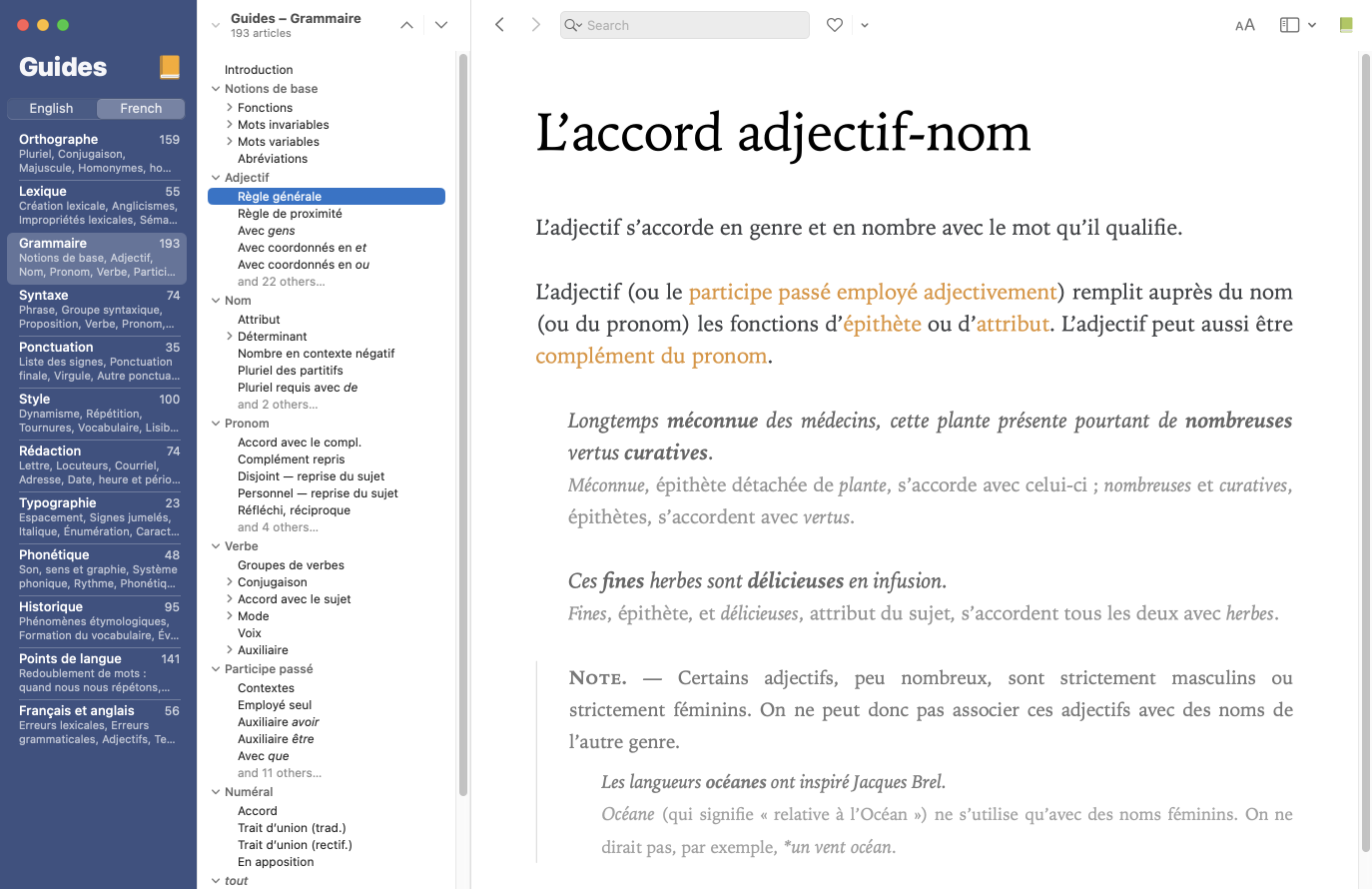
Task: Open the Orthographe guide category
Action: click(96, 153)
